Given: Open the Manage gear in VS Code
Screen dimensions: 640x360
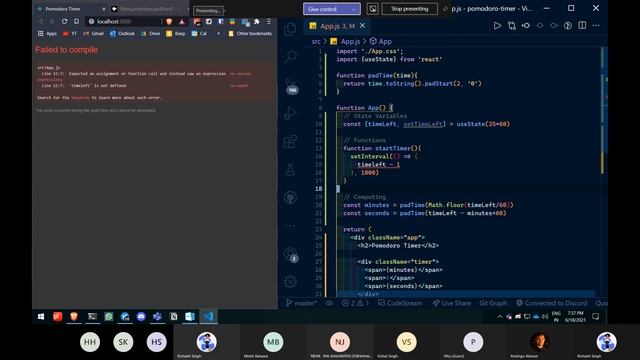Looking at the screenshot, I should coord(290,282).
